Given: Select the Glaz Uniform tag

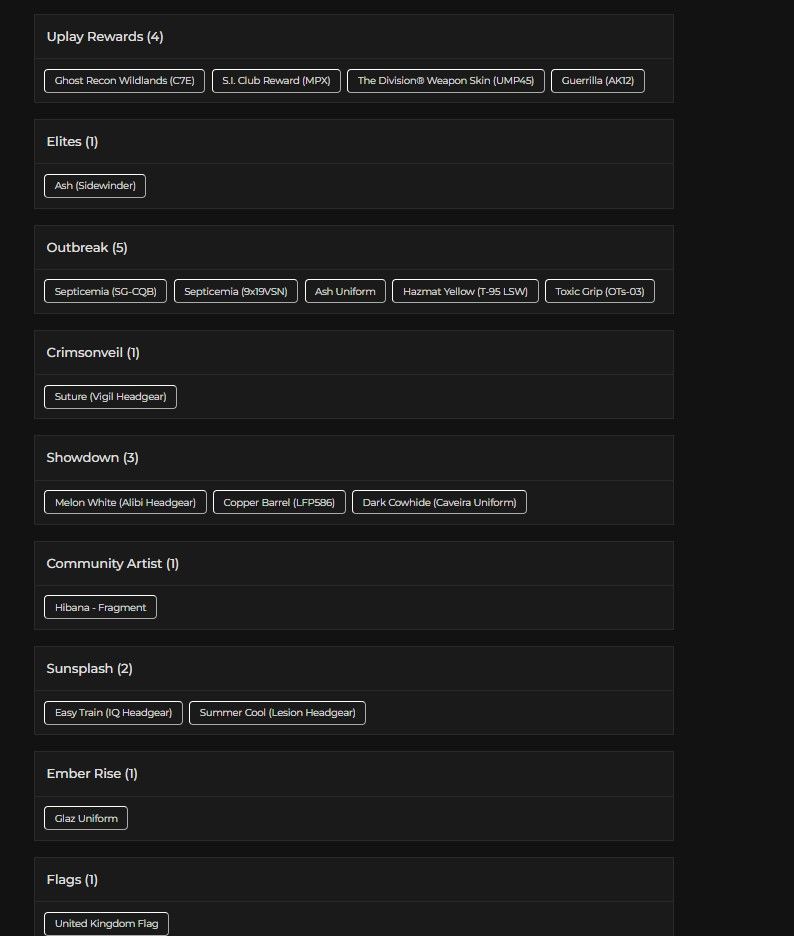Looking at the screenshot, I should (86, 819).
